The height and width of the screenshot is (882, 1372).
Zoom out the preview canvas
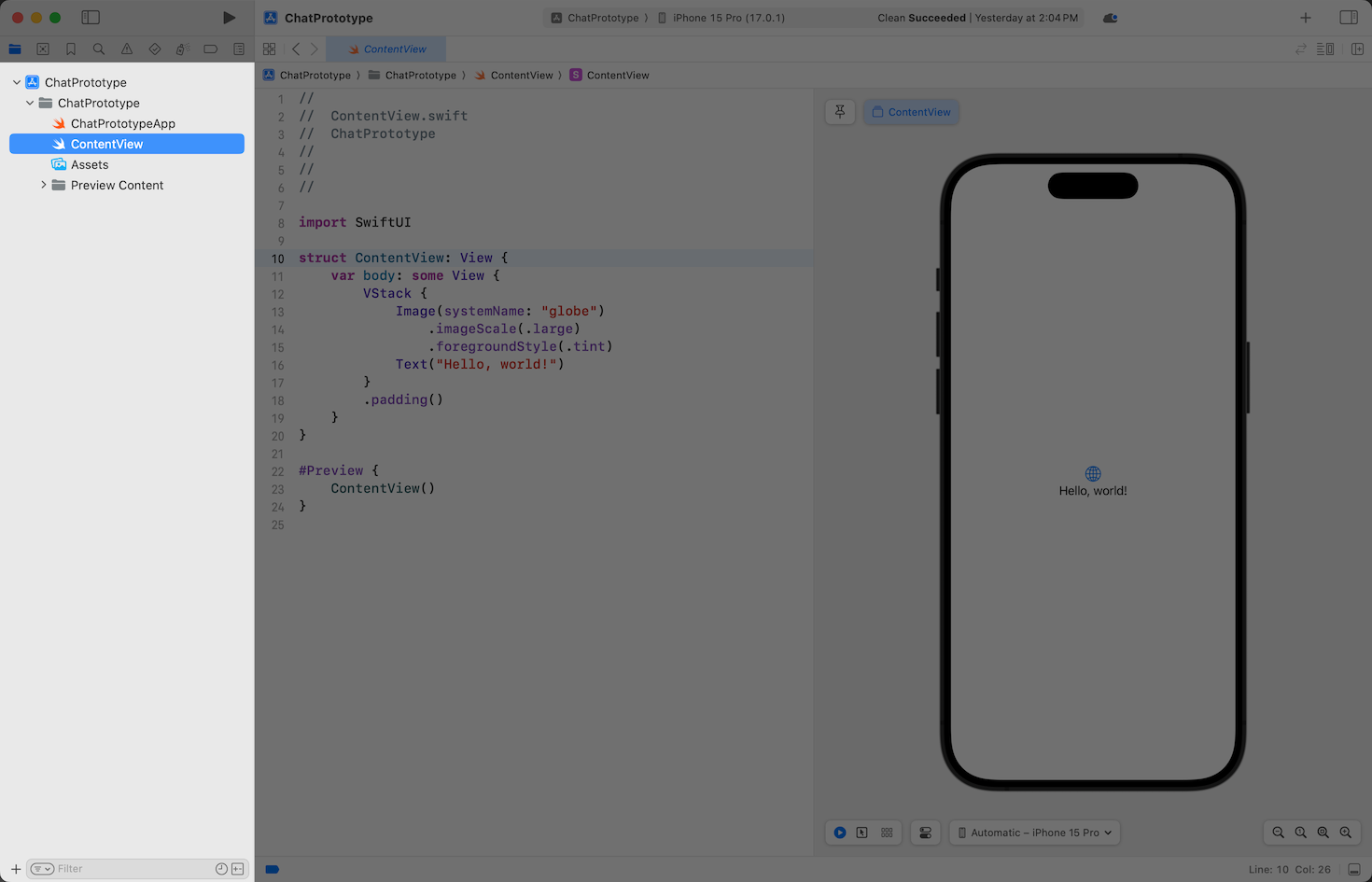point(1279,833)
